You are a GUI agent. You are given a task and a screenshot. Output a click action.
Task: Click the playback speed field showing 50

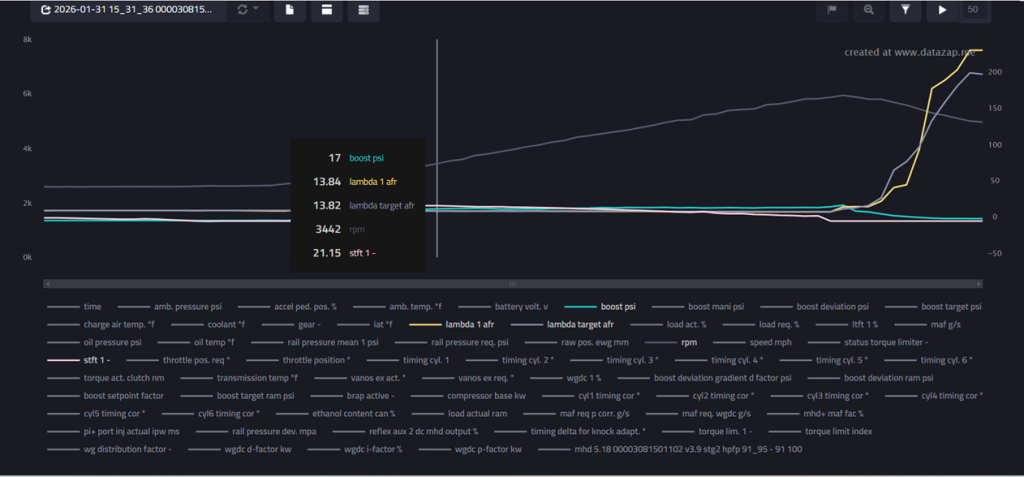974,10
